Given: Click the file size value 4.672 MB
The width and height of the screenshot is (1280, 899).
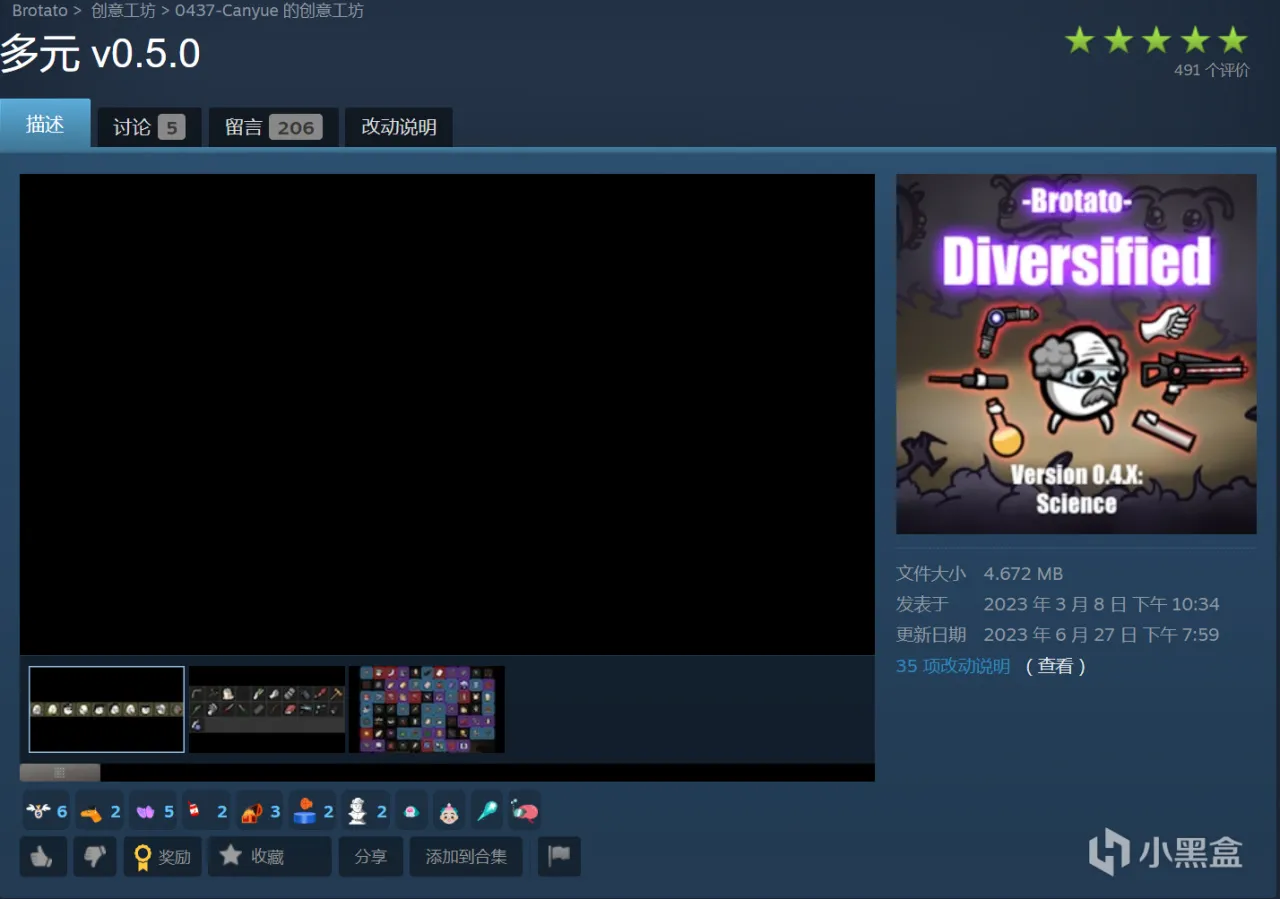Looking at the screenshot, I should coord(1023,574).
